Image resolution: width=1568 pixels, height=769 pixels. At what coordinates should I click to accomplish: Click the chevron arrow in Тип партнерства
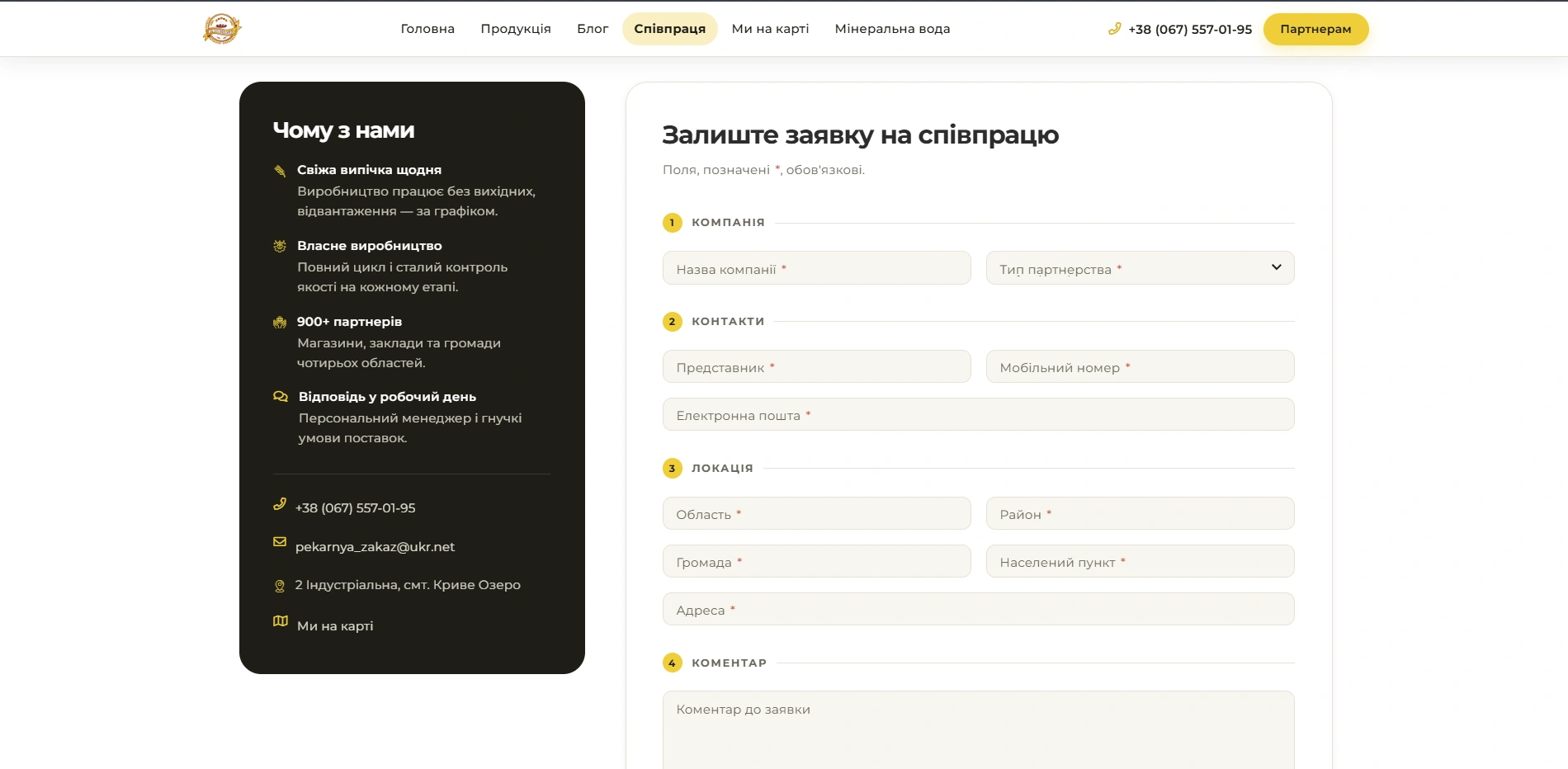[1277, 267]
